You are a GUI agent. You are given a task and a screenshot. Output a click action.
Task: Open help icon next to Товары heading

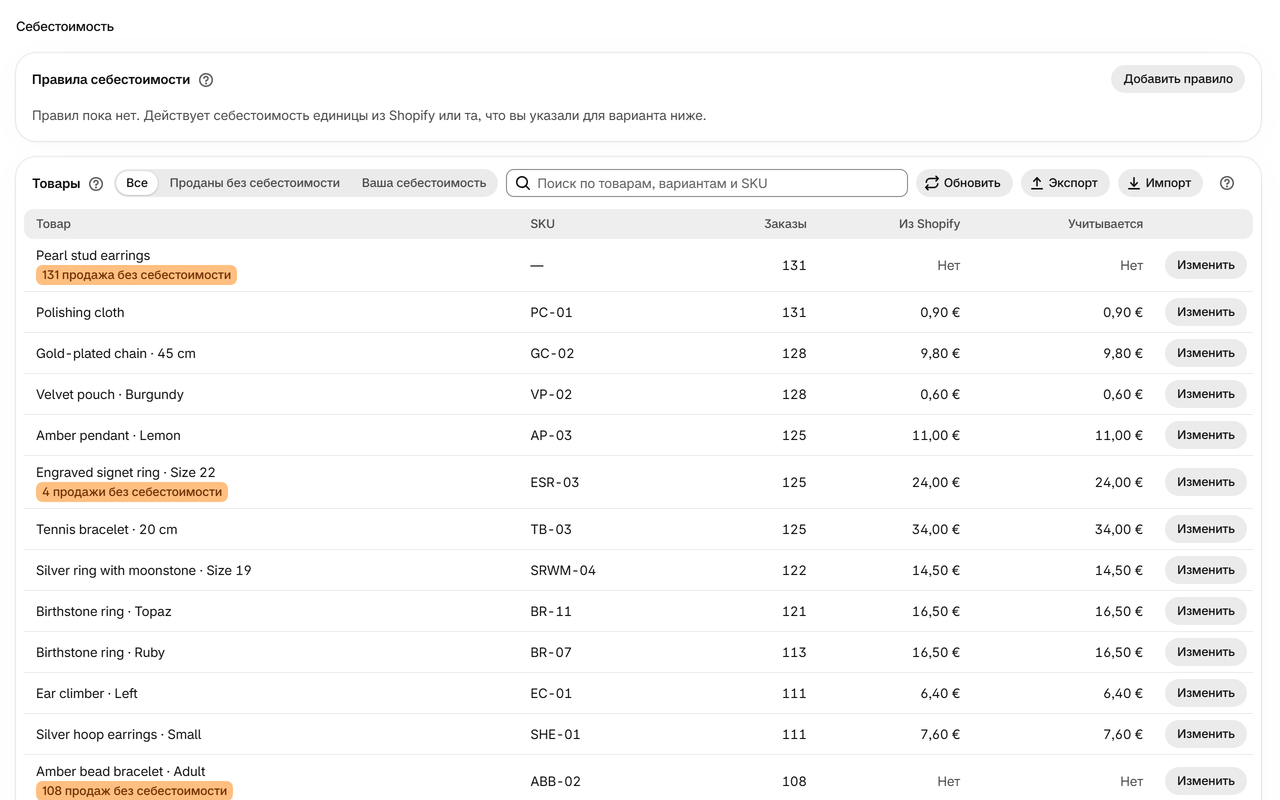(x=96, y=184)
